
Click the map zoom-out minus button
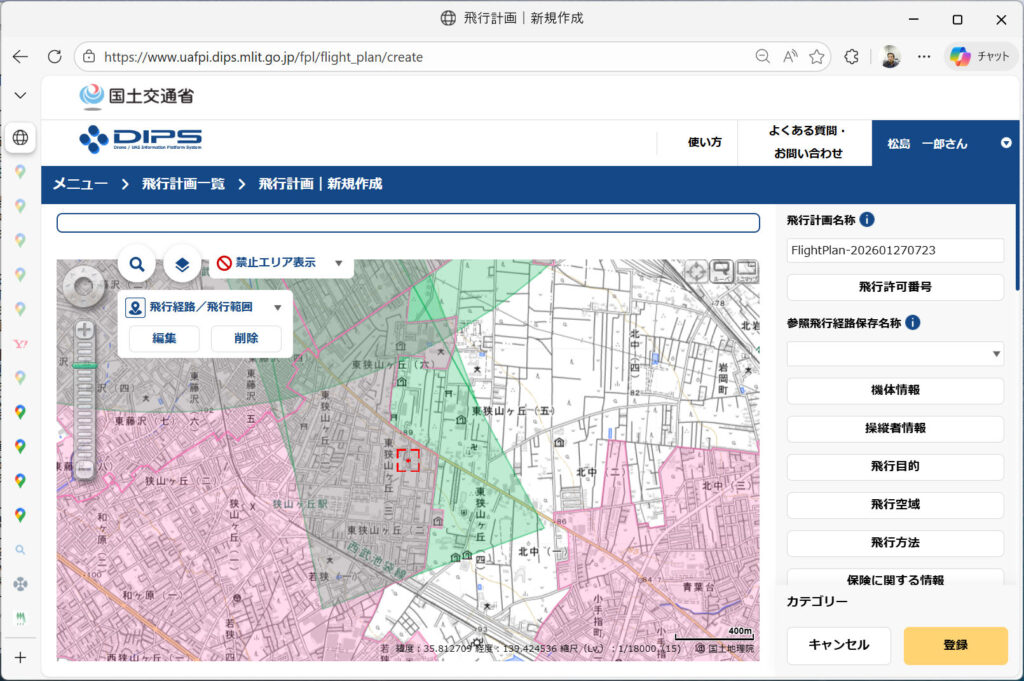click(x=85, y=467)
